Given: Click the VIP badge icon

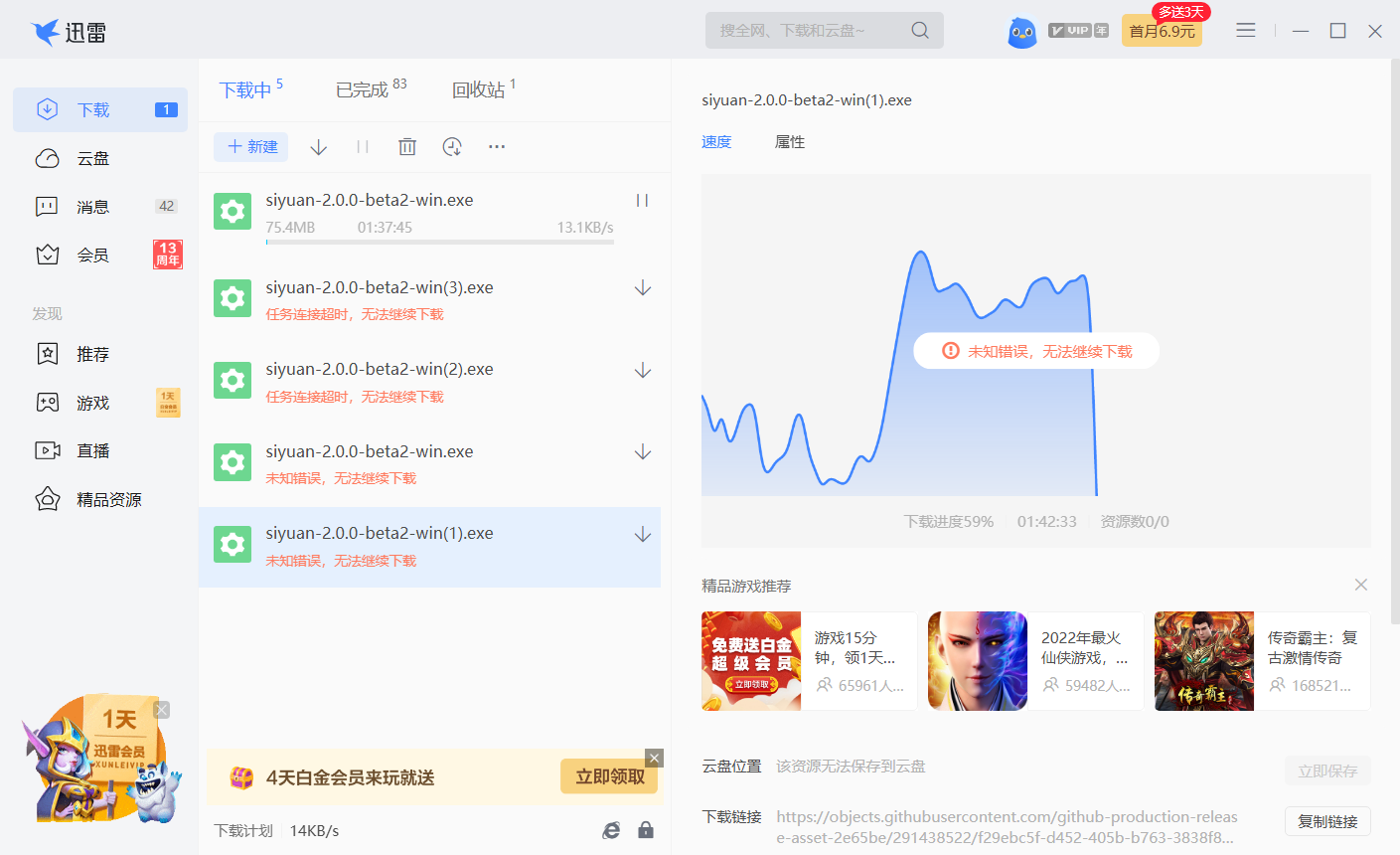Looking at the screenshot, I should [1078, 31].
